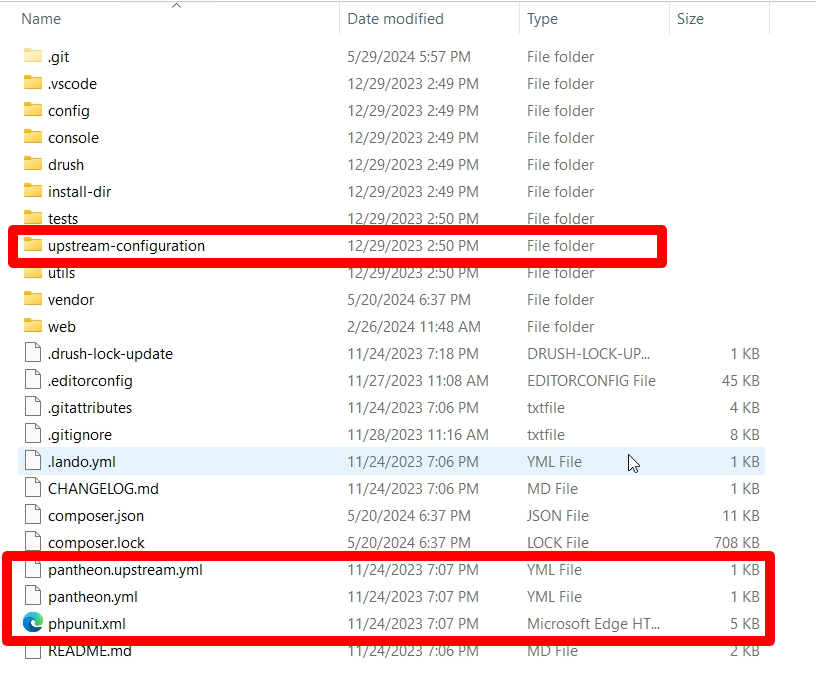
Task: Select the composer.lock file name
Action: point(96,543)
